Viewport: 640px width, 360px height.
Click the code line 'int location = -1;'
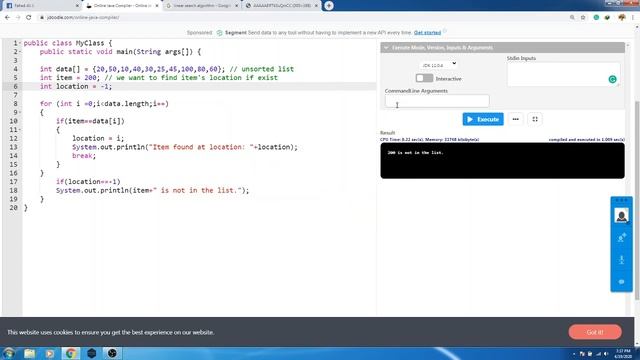[76, 87]
